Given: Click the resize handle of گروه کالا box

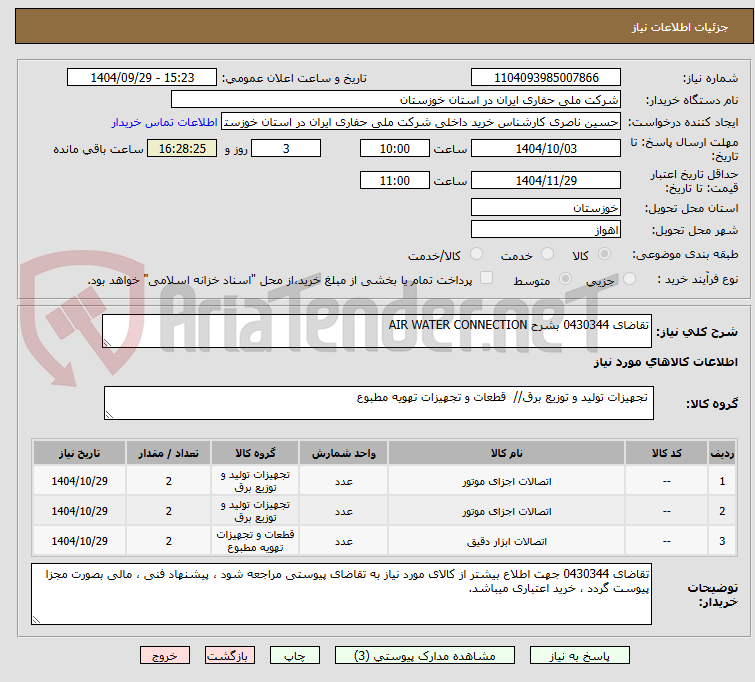Looking at the screenshot, I should tap(109, 414).
